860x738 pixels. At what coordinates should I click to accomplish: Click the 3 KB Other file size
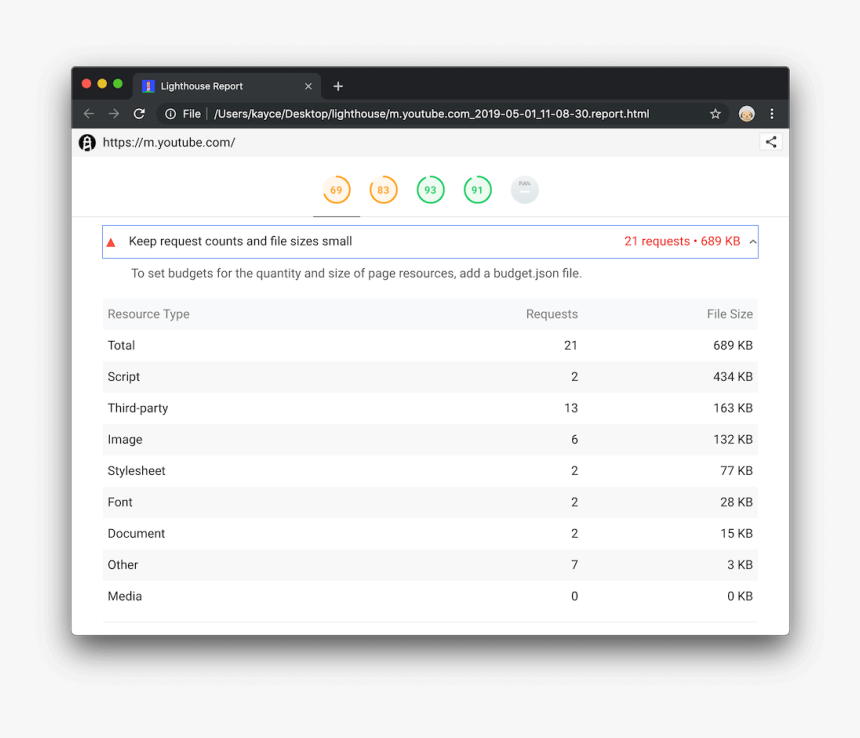pos(740,565)
